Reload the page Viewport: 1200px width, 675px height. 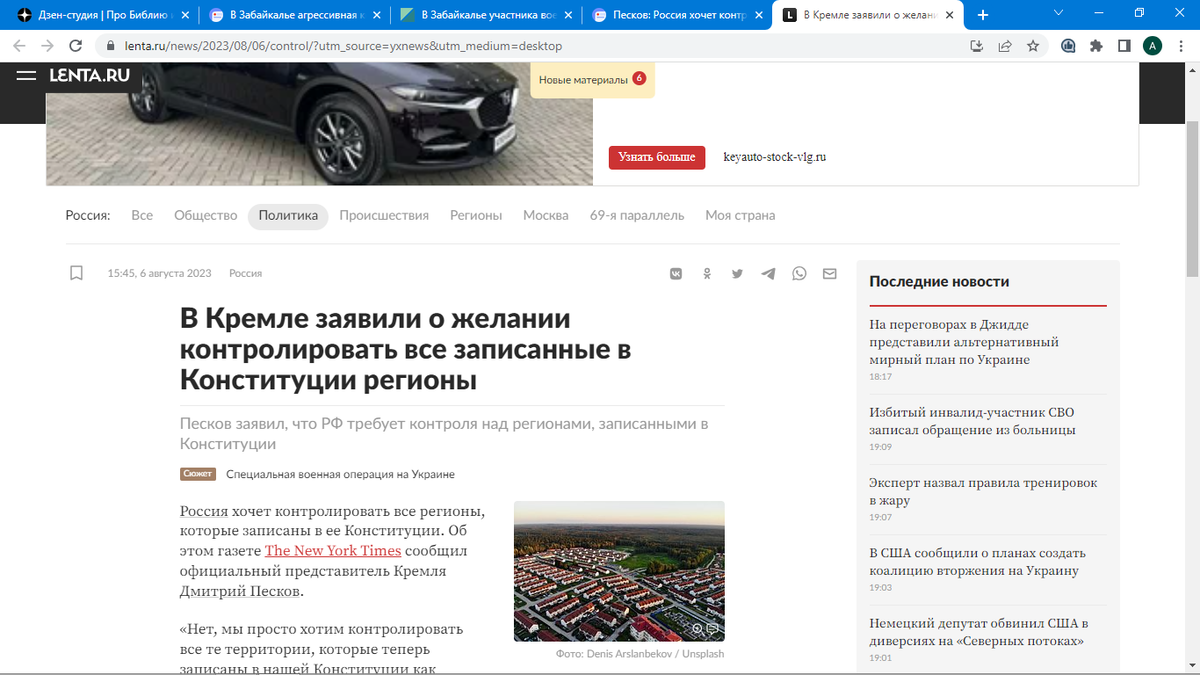click(x=75, y=46)
